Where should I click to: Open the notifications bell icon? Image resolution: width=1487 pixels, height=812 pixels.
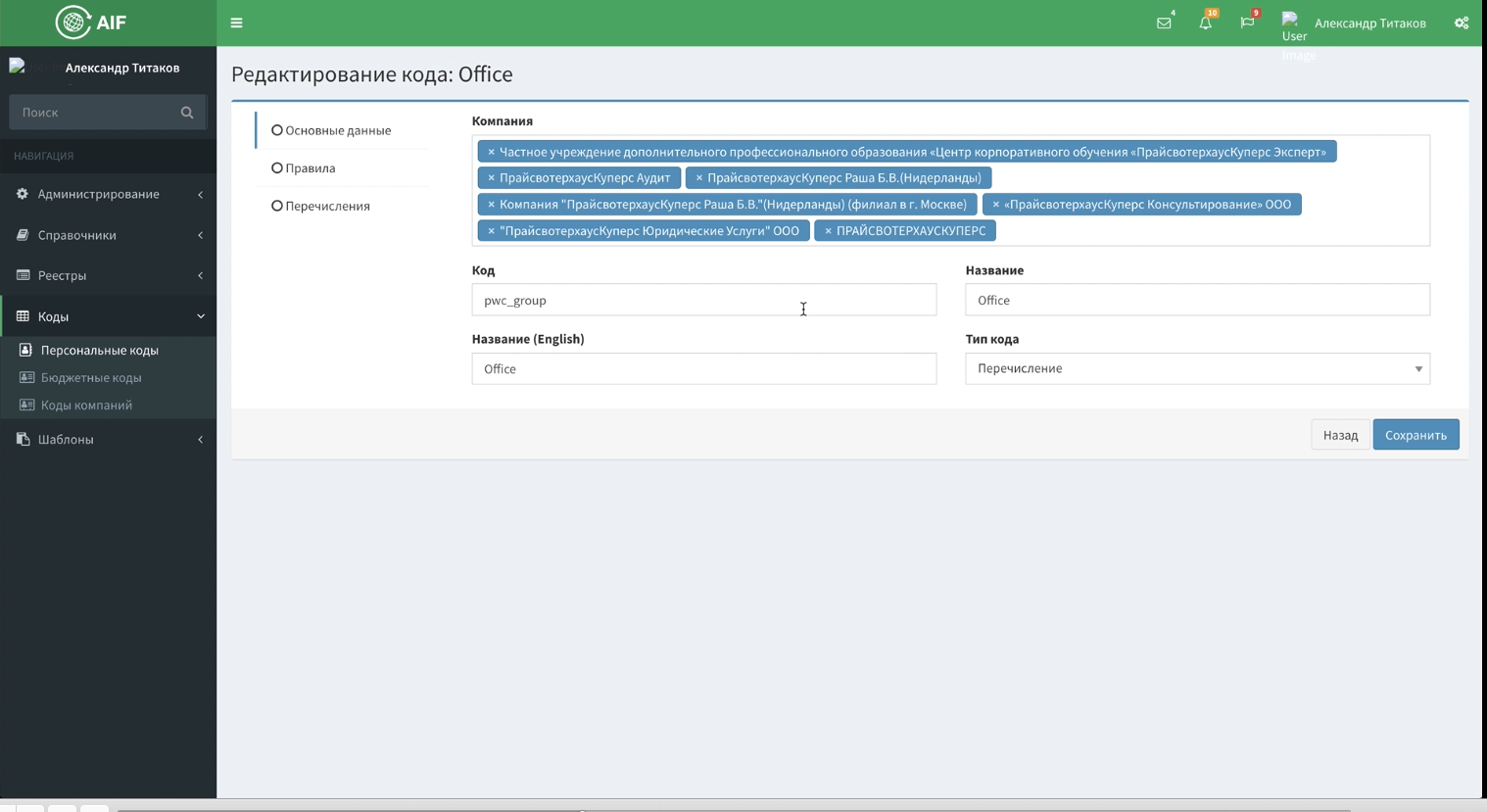pyautogui.click(x=1206, y=23)
